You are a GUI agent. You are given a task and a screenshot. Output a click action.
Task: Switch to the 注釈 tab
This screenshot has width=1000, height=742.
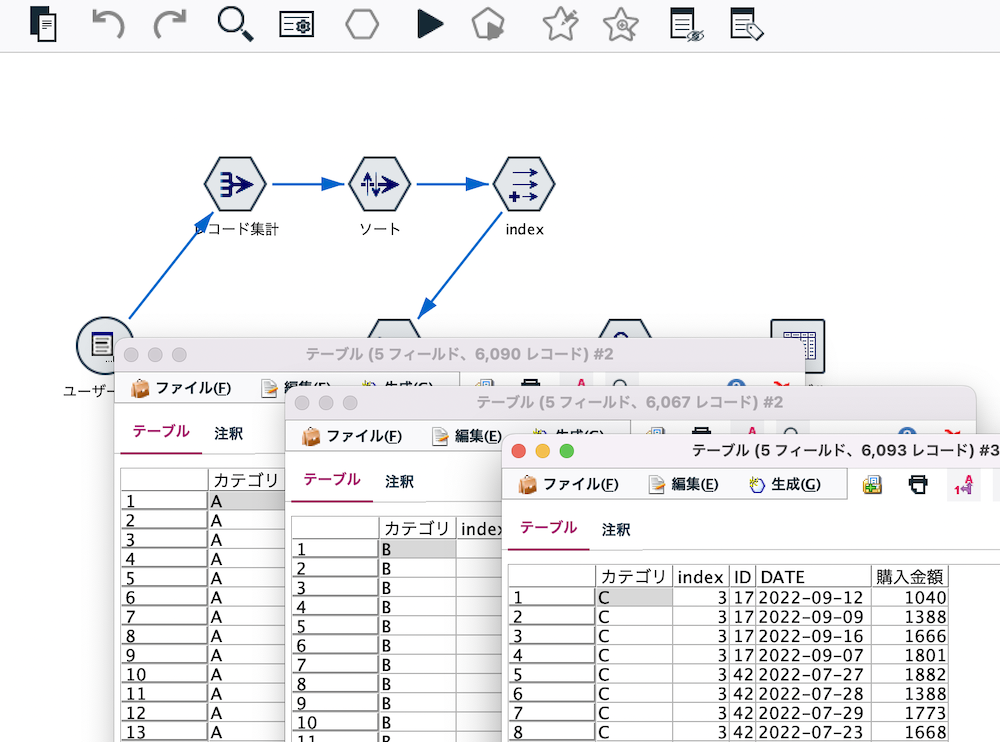pos(615,530)
